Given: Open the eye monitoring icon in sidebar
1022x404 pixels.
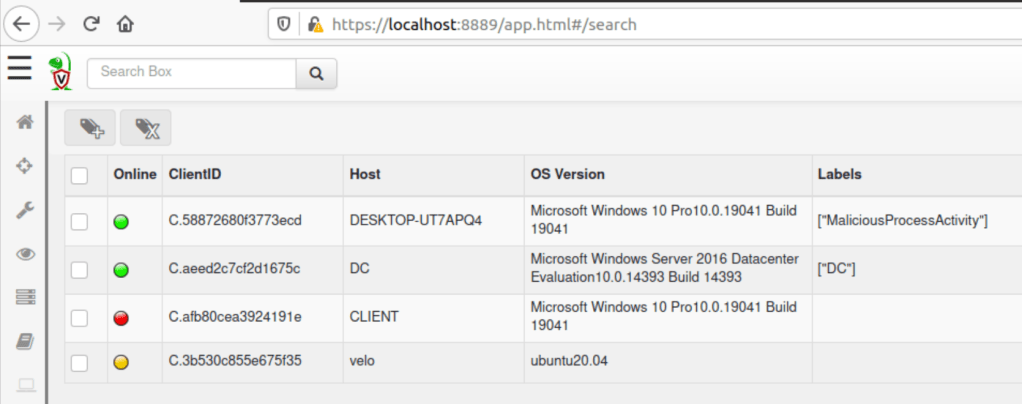Looking at the screenshot, I should point(25,254).
